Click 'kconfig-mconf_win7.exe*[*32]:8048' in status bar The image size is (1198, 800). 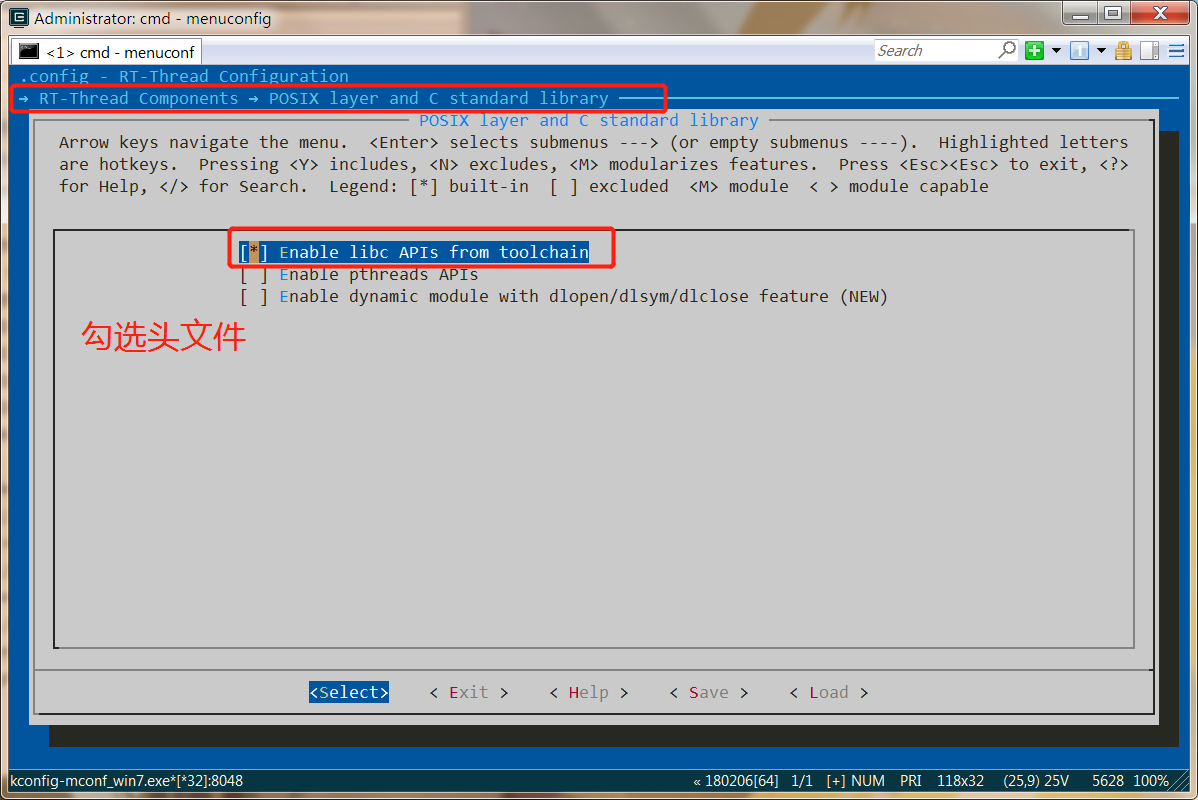tap(126, 781)
